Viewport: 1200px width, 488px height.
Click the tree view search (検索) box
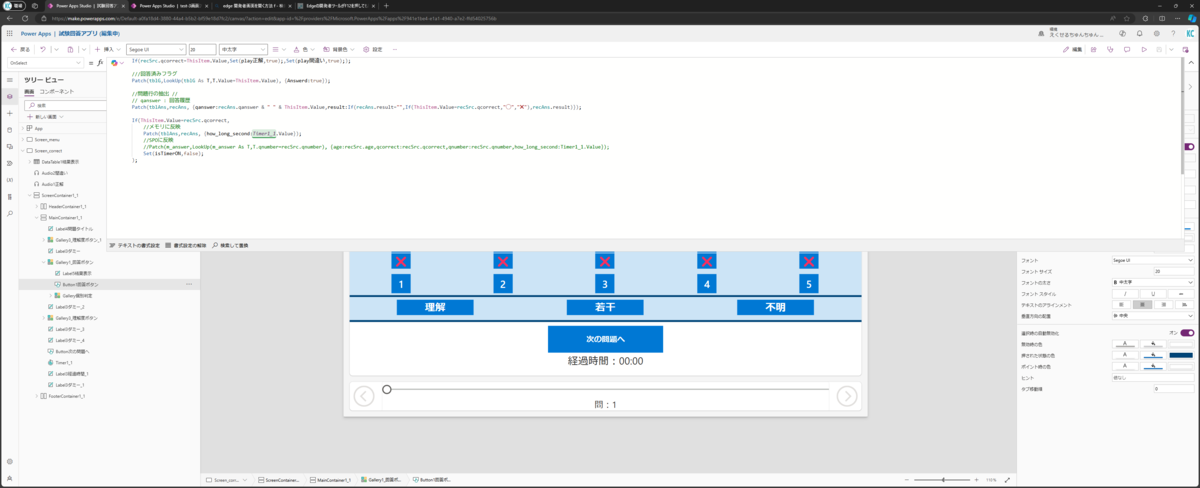(x=65, y=104)
